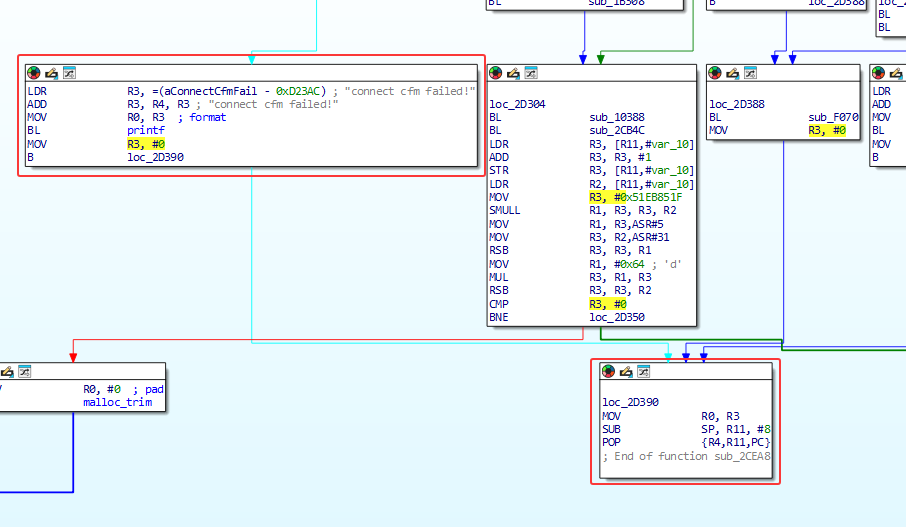
Task: Click color icon in loc_2D304 block header
Action: tap(496, 72)
